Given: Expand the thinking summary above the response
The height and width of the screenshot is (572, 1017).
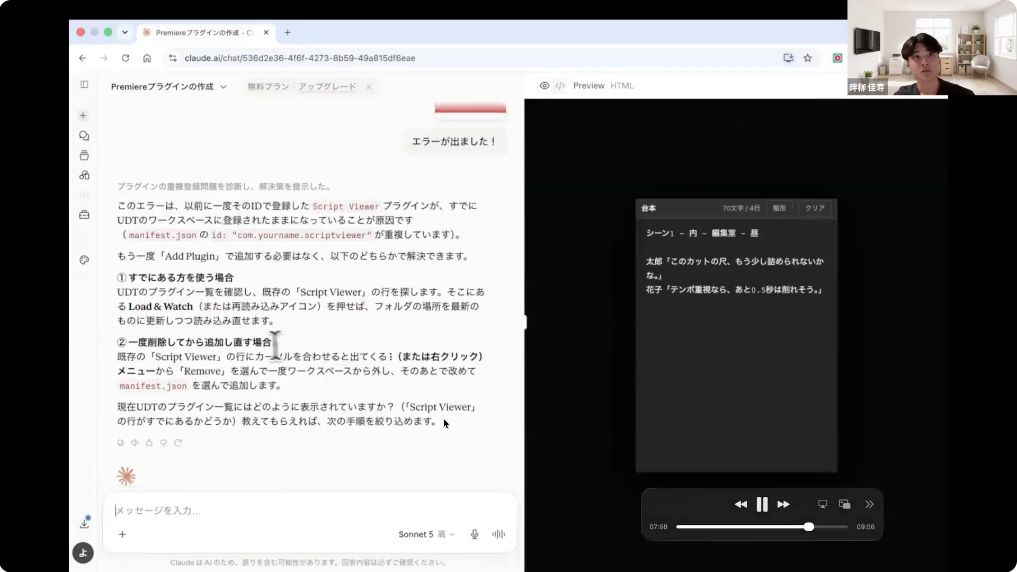Looking at the screenshot, I should coord(224,186).
